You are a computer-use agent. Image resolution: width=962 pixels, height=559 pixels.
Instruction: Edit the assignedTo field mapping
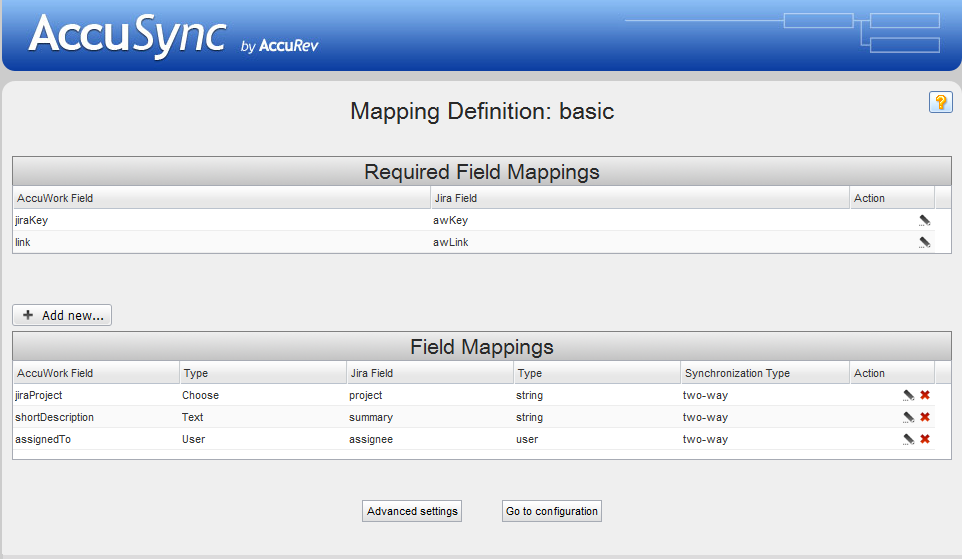[x=908, y=439]
